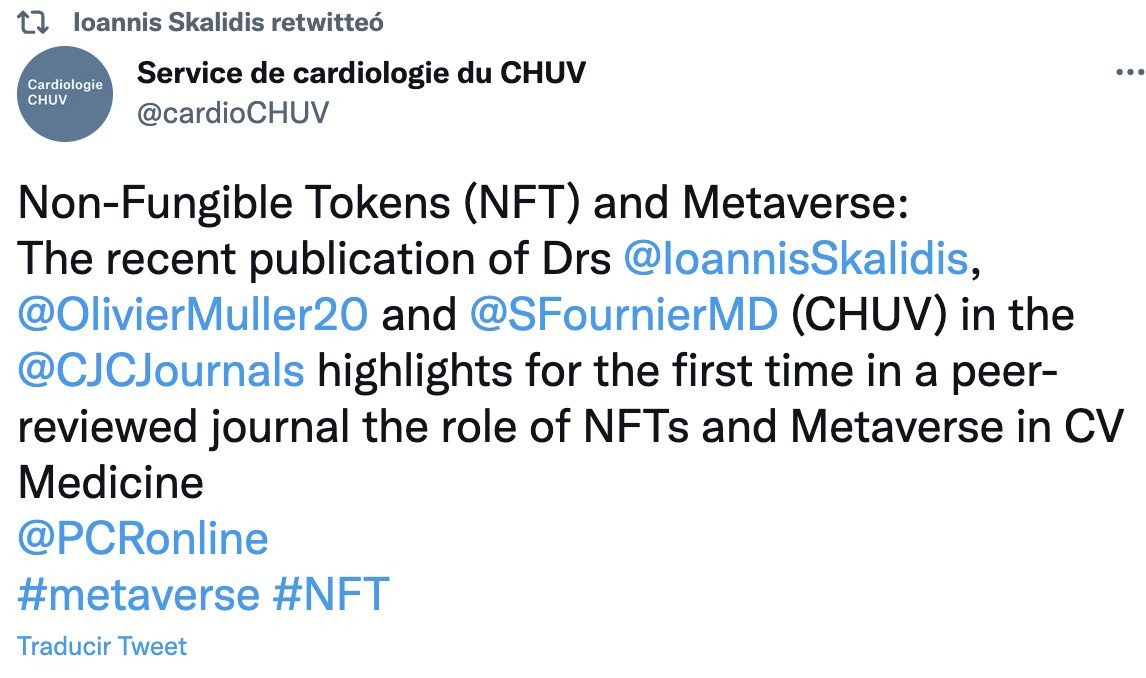Screen dimensions: 1146x678
Task: Click the word 'Medicine' in the tweet
Action: (110, 483)
